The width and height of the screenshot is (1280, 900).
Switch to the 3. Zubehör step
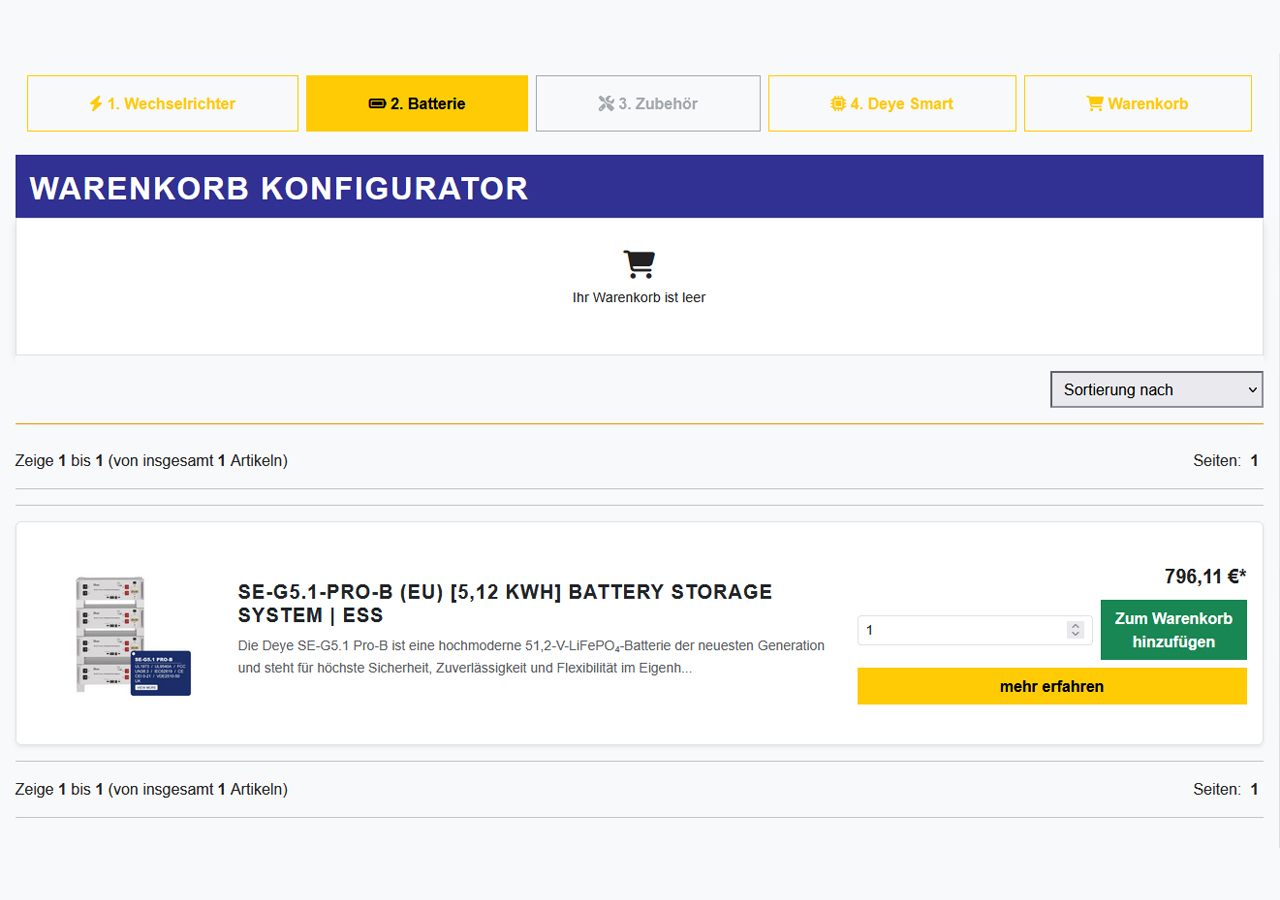648,103
